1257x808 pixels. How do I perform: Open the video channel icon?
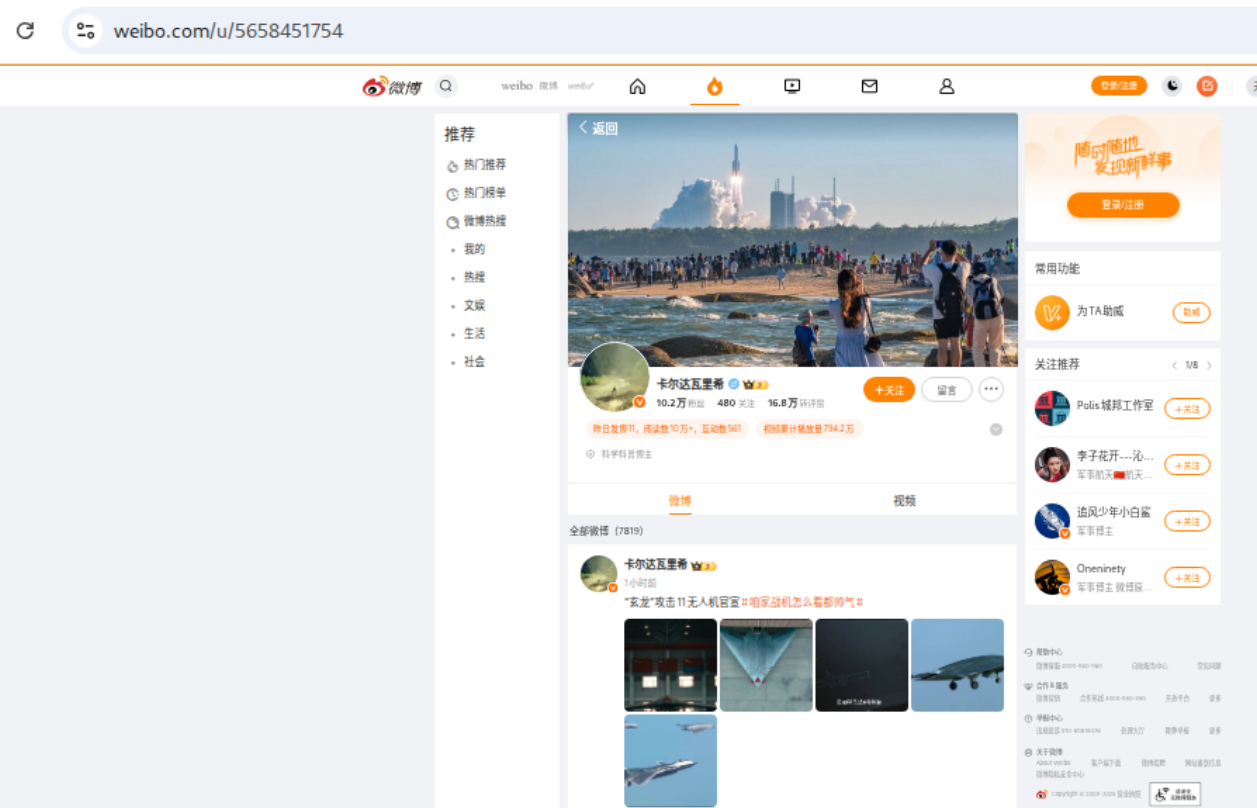point(792,87)
